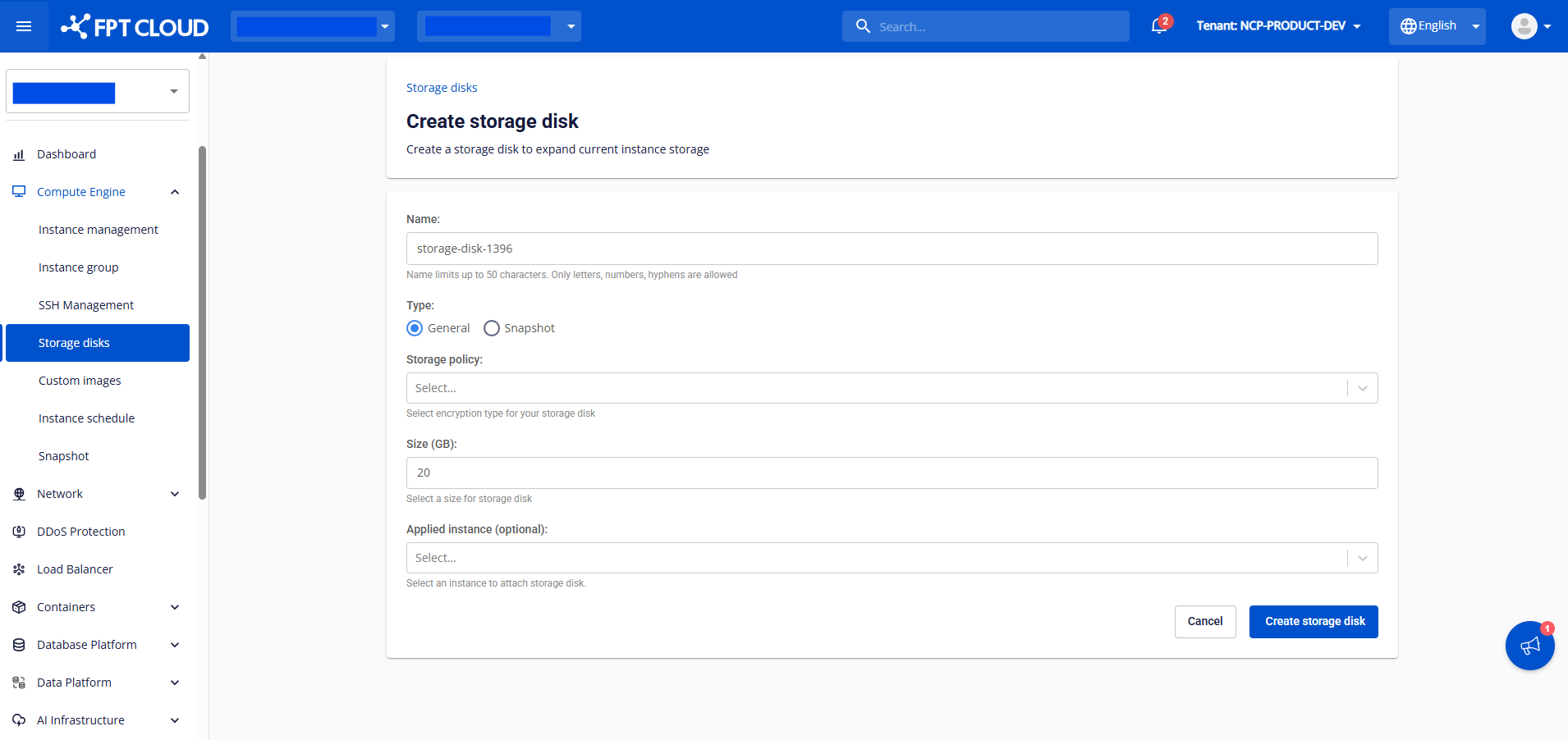Open the Storage policy dropdown
The width and height of the screenshot is (1568, 740).
[892, 388]
